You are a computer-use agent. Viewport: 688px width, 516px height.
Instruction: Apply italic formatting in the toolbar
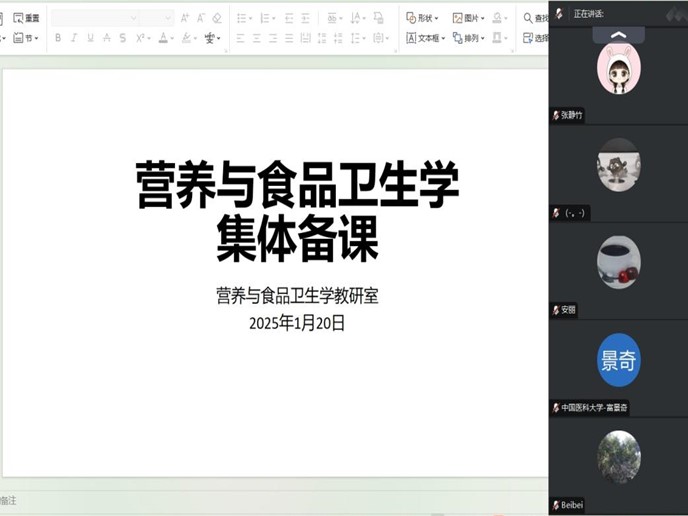[x=74, y=38]
